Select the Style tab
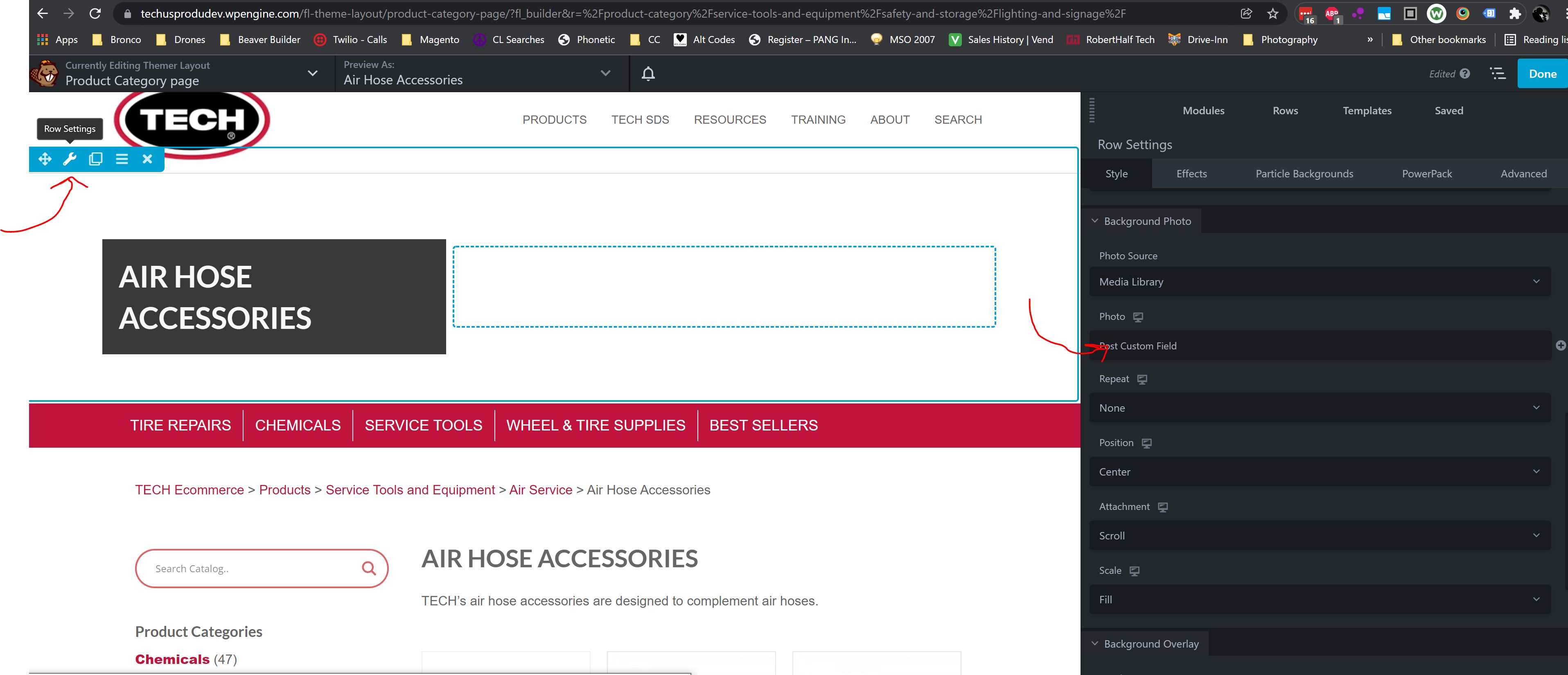Viewport: 1568px width, 675px height. click(x=1117, y=174)
